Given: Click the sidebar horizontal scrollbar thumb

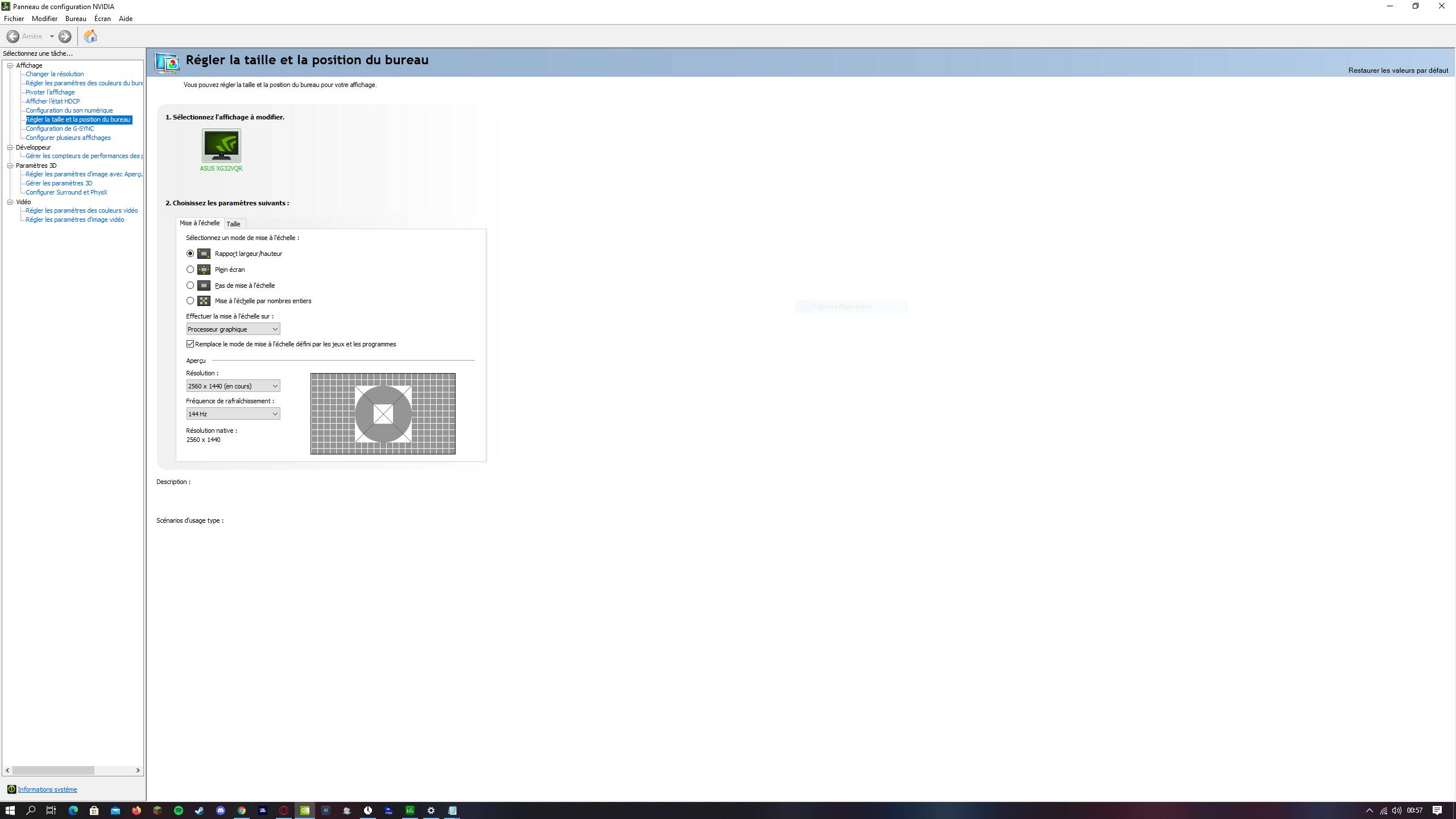Looking at the screenshot, I should 53,770.
